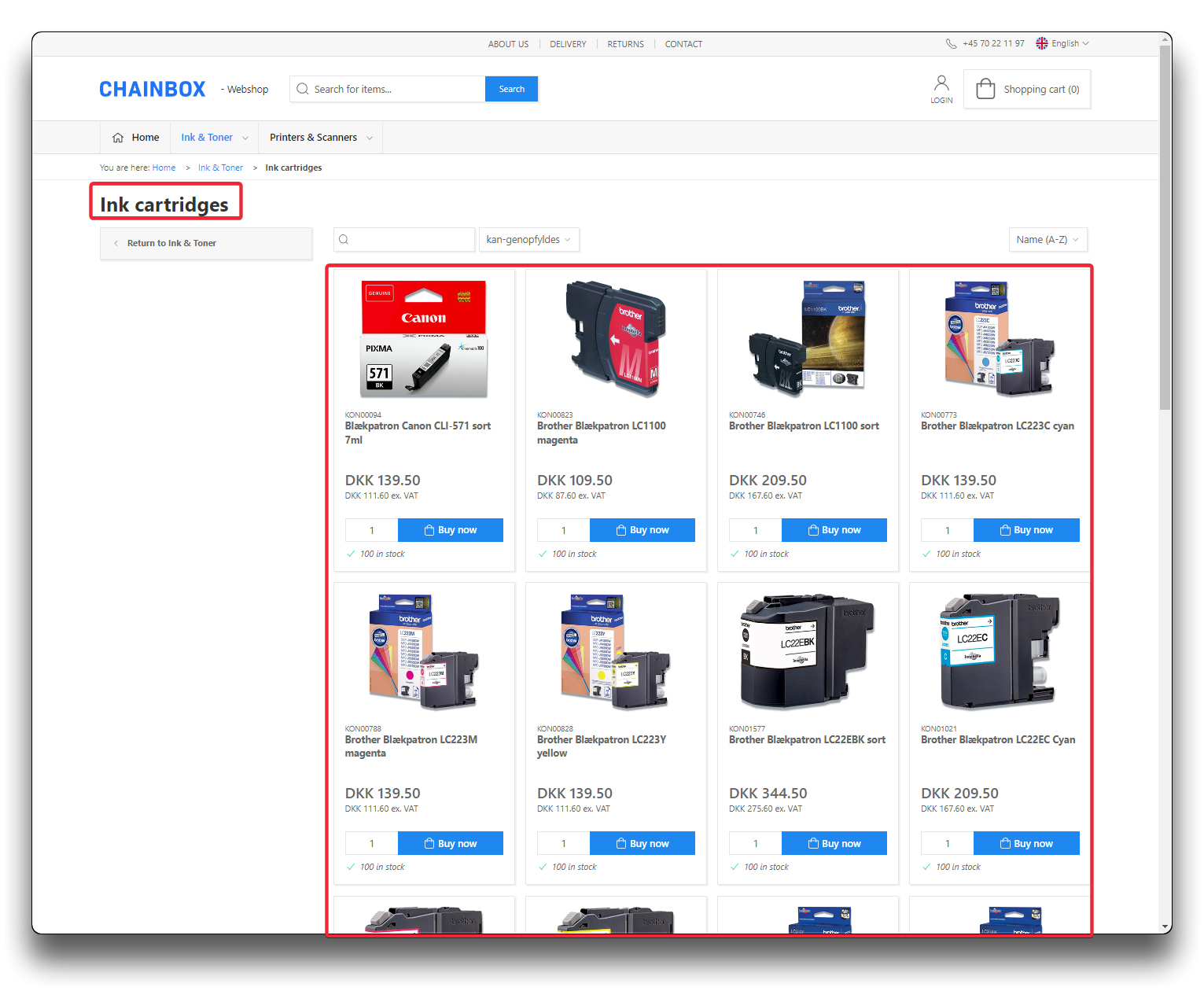Open the DELIVERY top menu item

(568, 45)
